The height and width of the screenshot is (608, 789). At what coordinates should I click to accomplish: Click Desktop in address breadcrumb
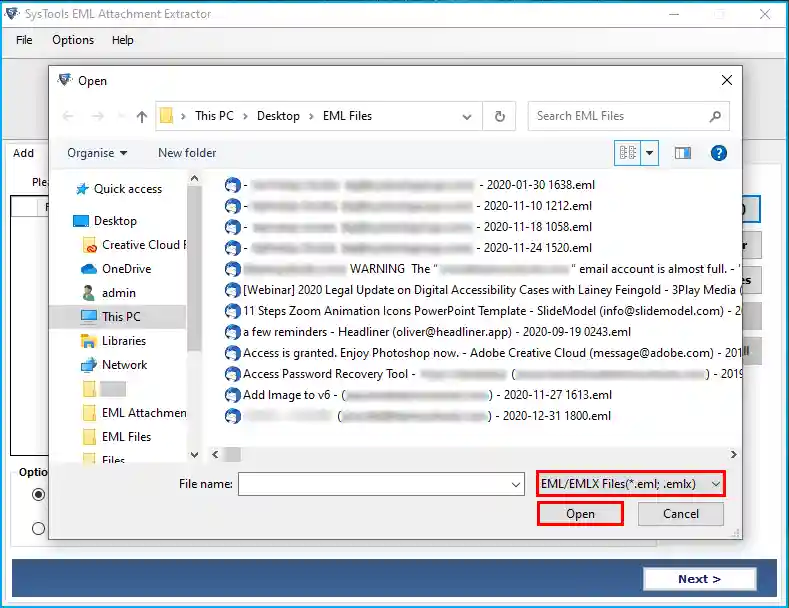(x=278, y=116)
